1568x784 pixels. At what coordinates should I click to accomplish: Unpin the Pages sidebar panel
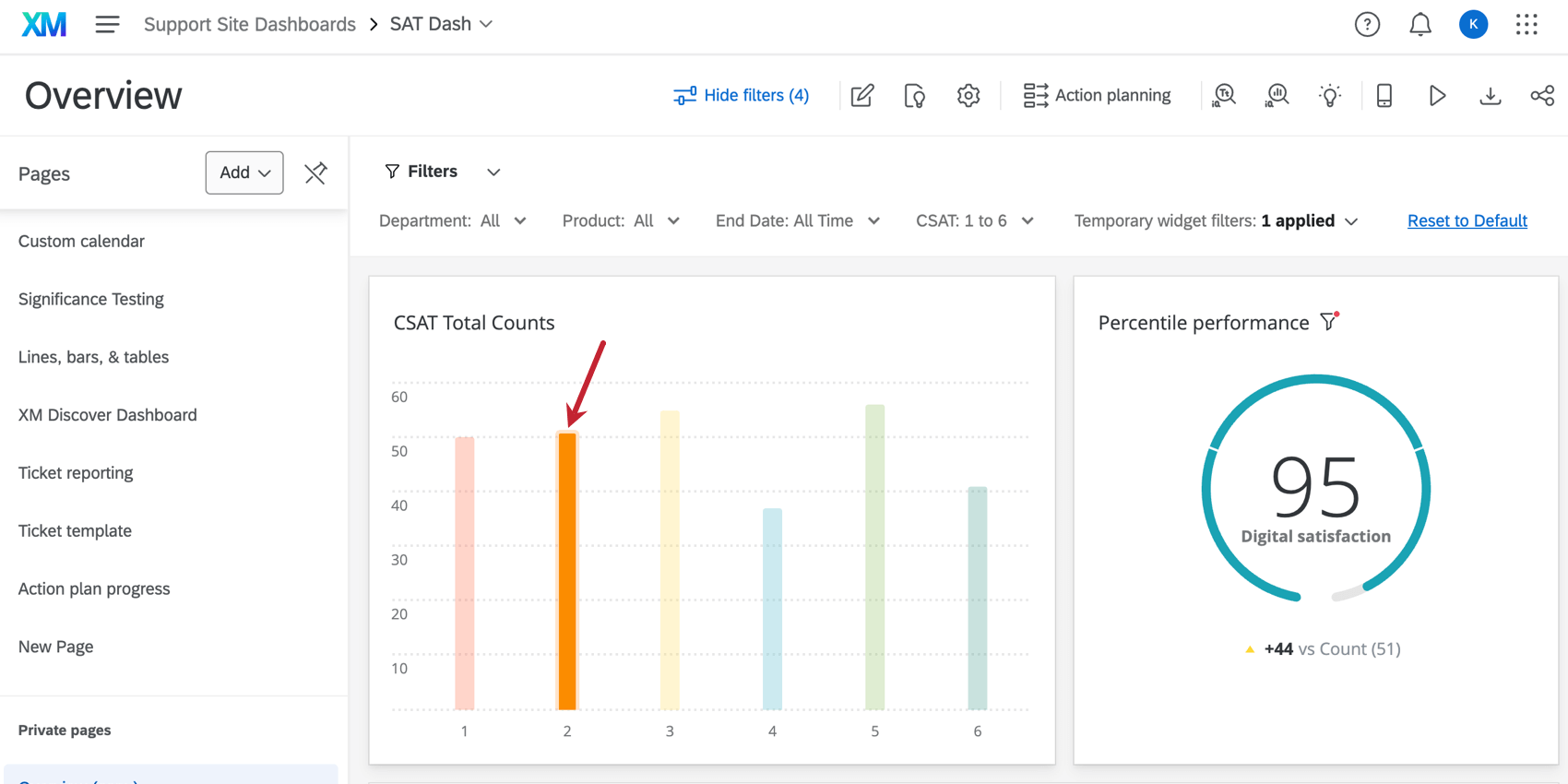[315, 172]
